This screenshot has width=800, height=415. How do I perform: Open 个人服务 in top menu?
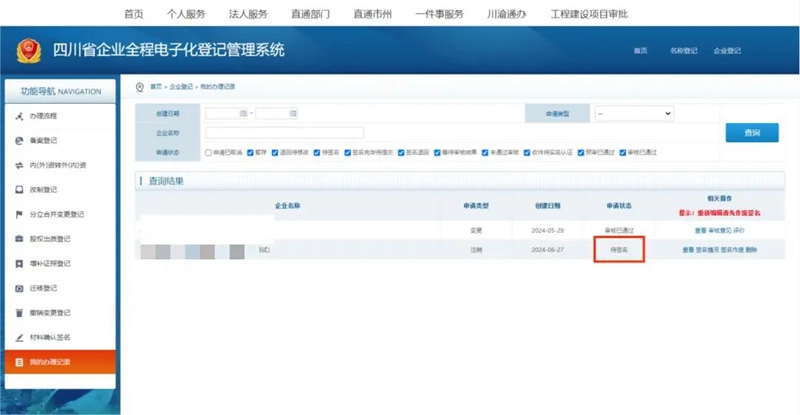tap(186, 14)
